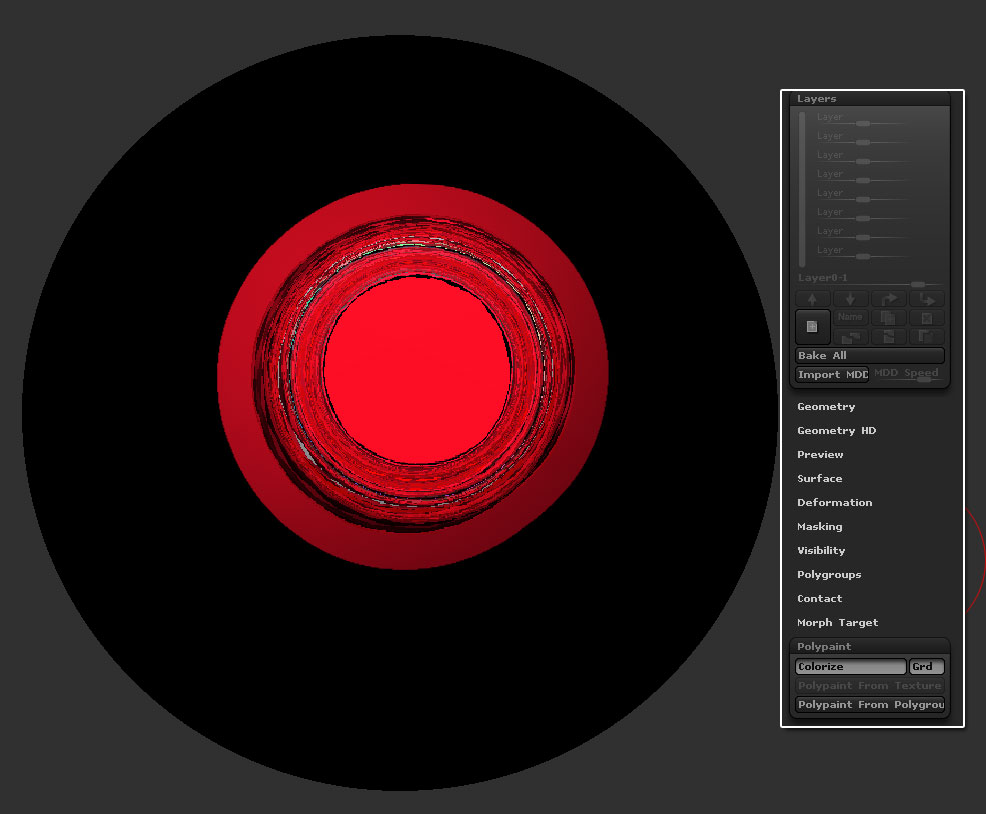Click the split layer icon
This screenshot has height=814, width=986.
(x=927, y=337)
